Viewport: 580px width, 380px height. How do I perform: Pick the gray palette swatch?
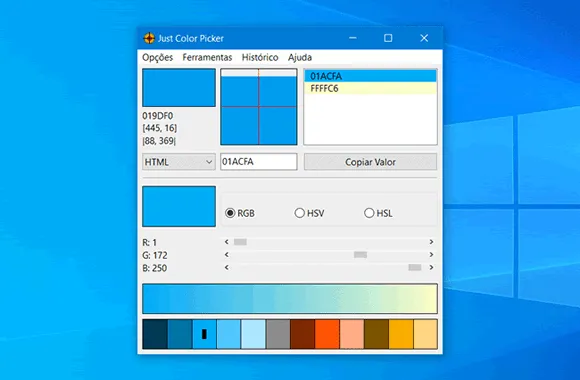coord(278,334)
